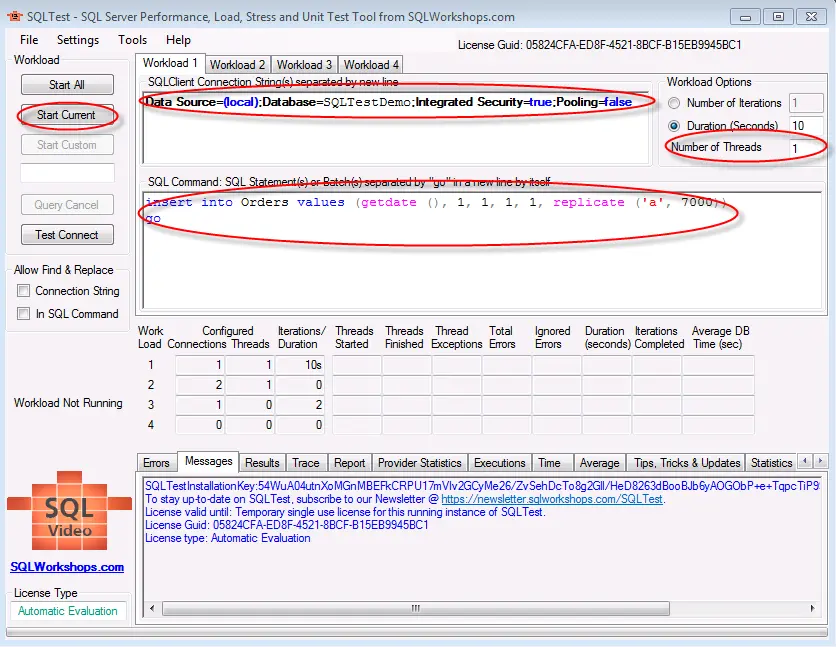
Task: Open the Statistics tab
Action: coord(771,463)
